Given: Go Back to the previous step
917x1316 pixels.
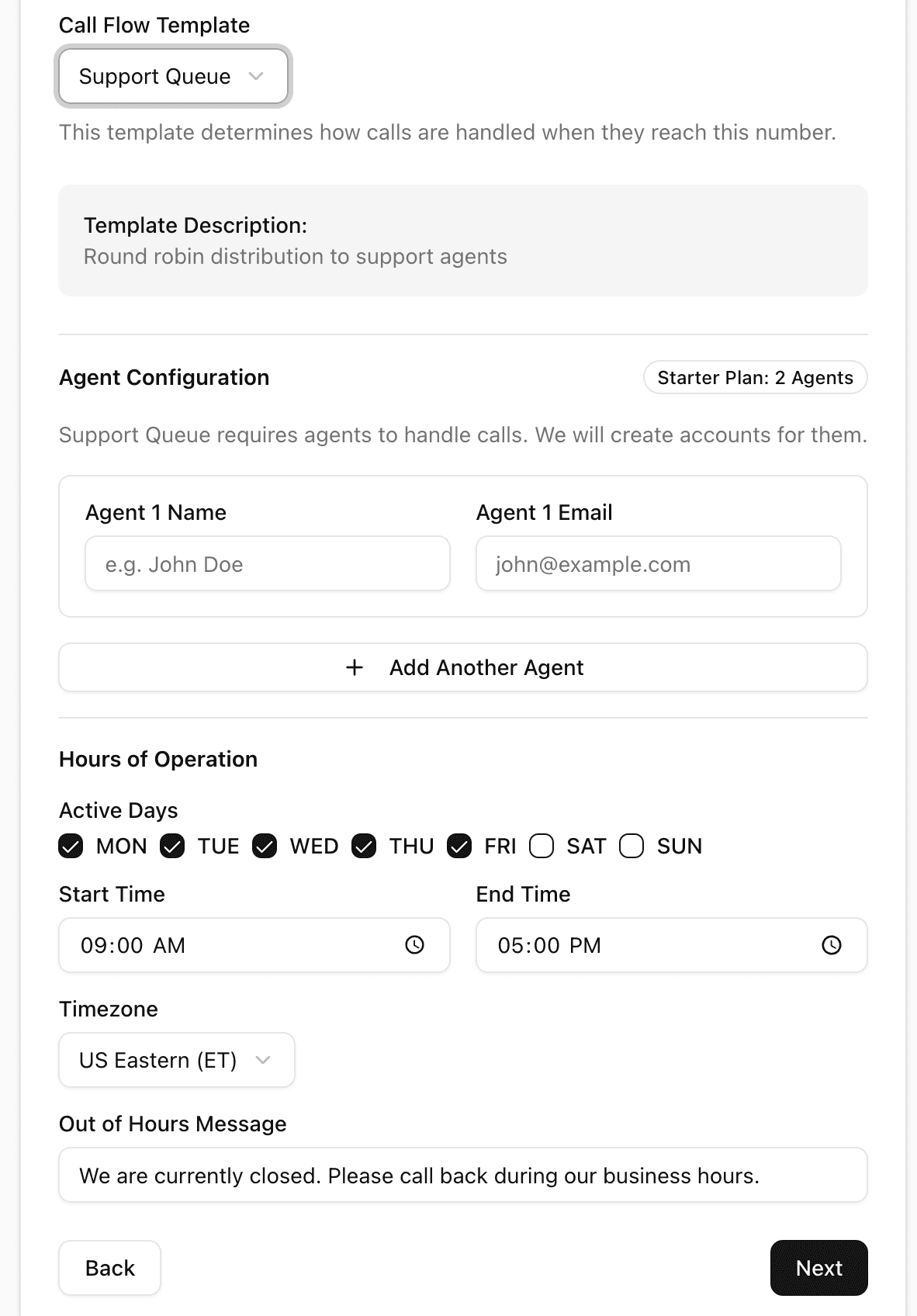Looking at the screenshot, I should pyautogui.click(x=110, y=1268).
